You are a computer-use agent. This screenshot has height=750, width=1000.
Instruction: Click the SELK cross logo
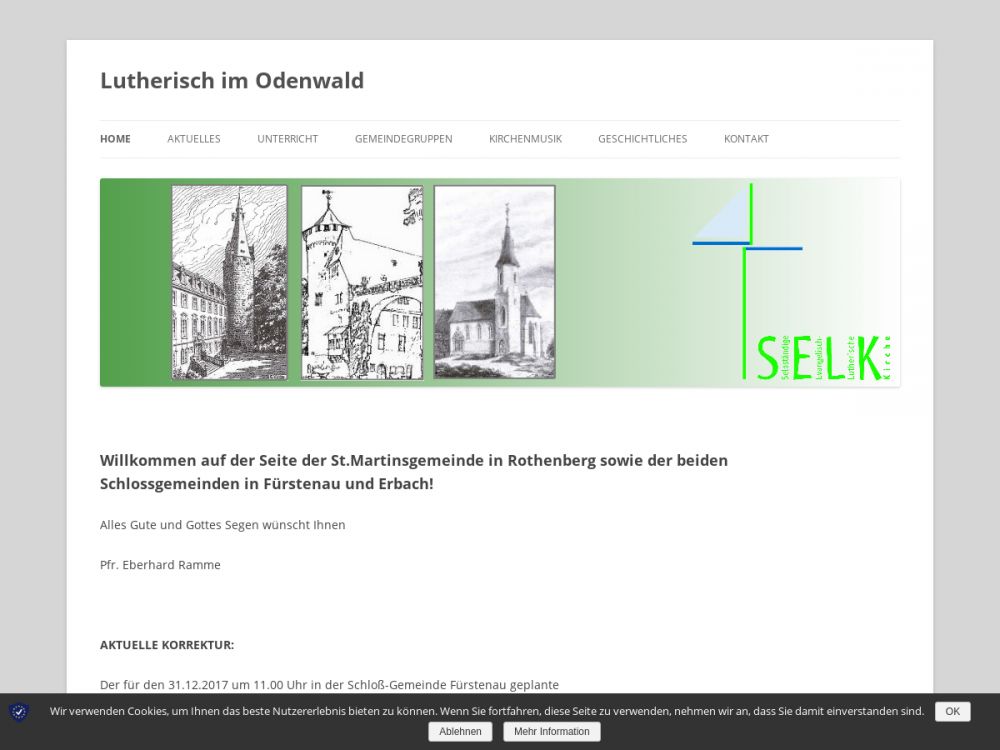click(747, 245)
